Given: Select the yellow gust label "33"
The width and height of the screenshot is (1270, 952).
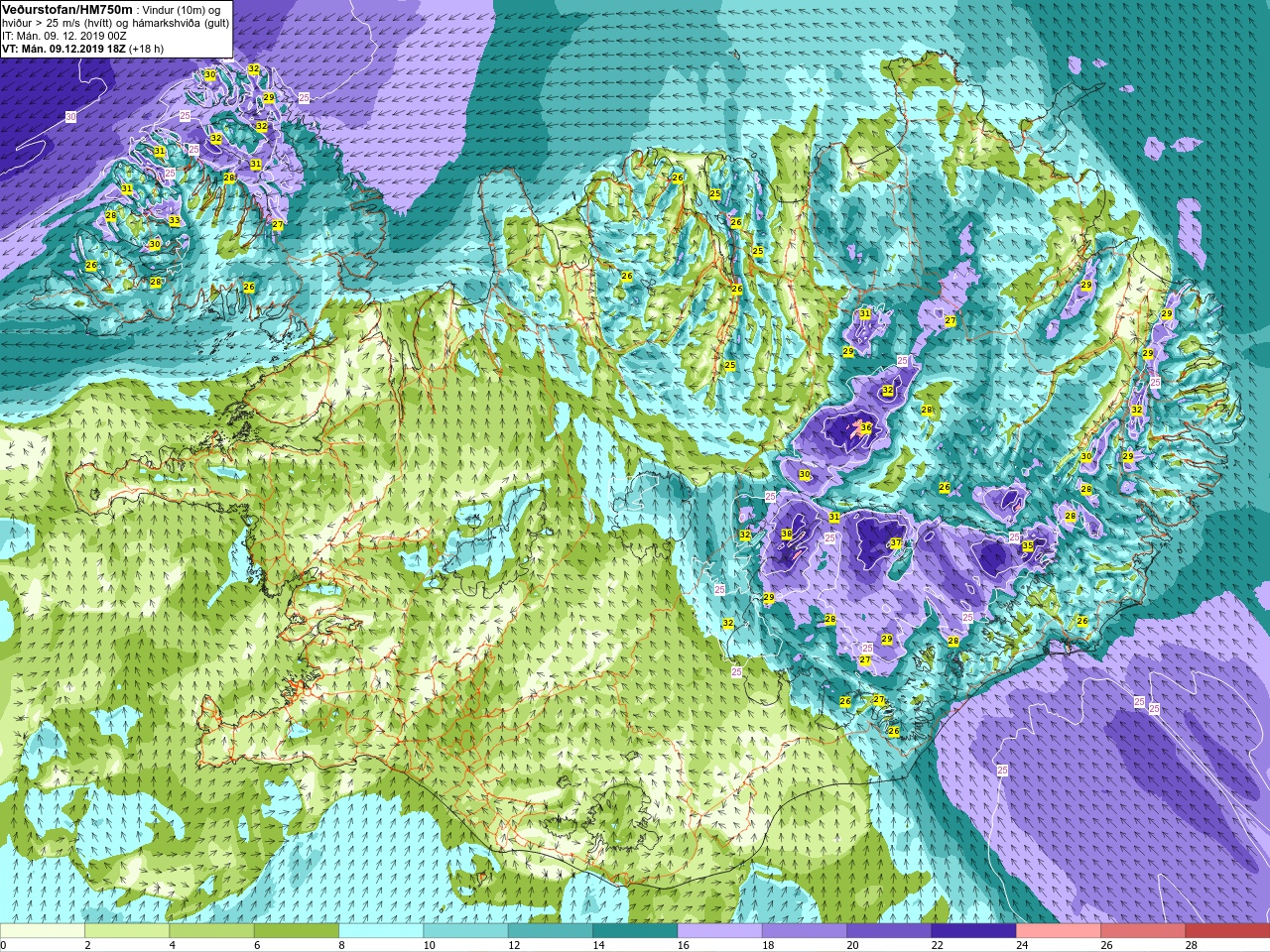Looking at the screenshot, I should coord(175,221).
